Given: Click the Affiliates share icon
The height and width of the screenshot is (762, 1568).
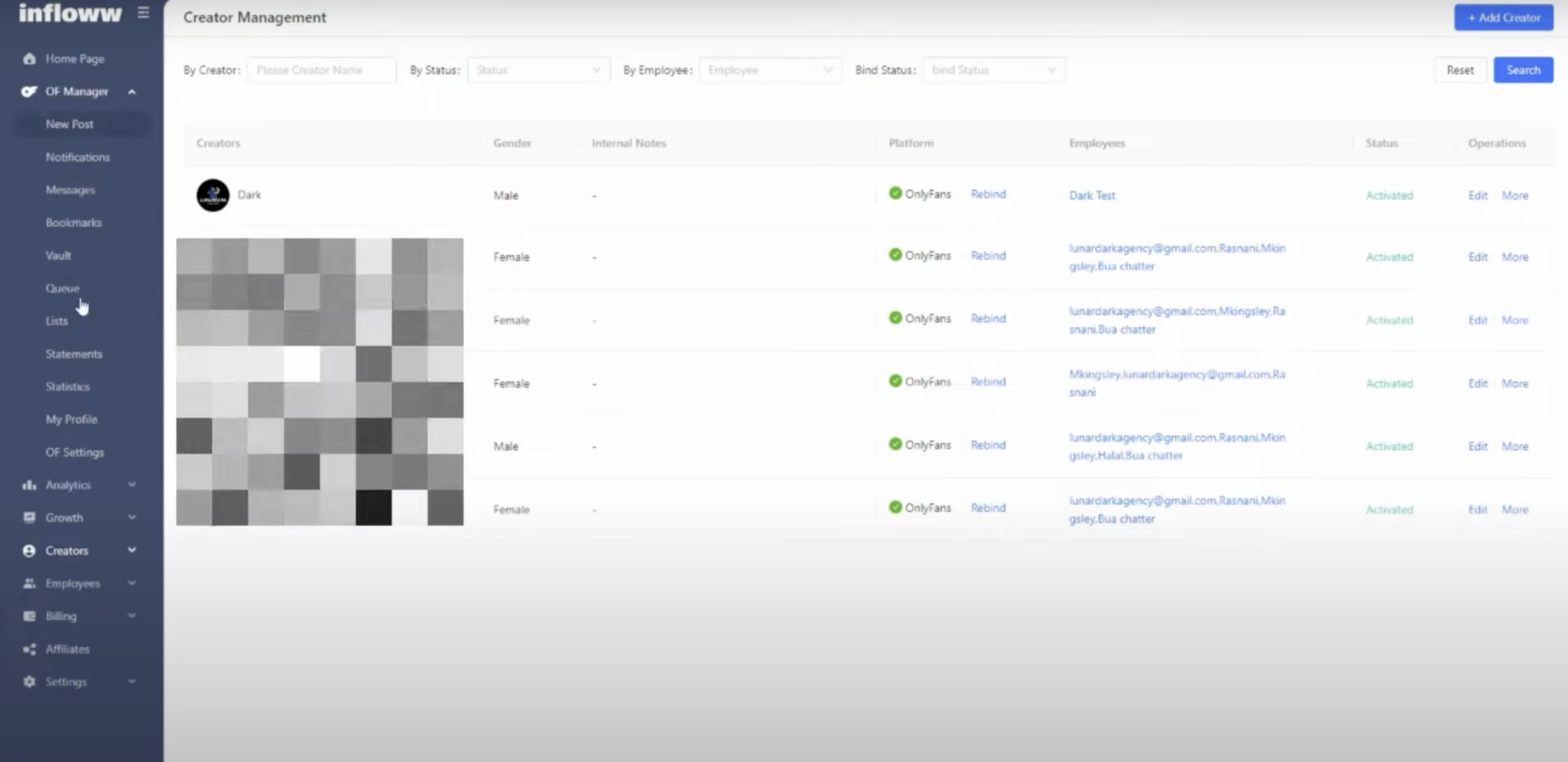Looking at the screenshot, I should tap(29, 649).
